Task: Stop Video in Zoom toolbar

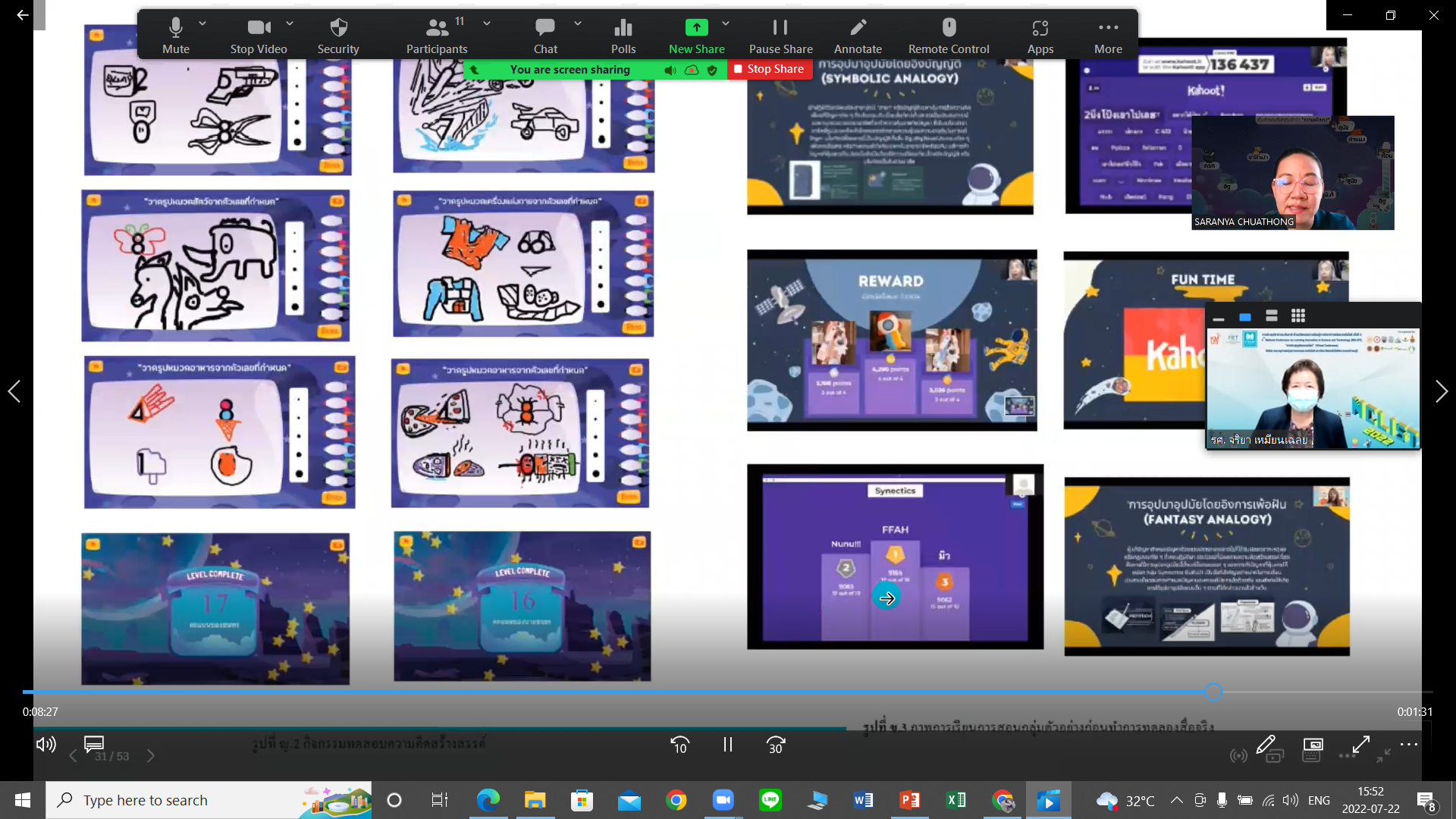Action: click(259, 36)
